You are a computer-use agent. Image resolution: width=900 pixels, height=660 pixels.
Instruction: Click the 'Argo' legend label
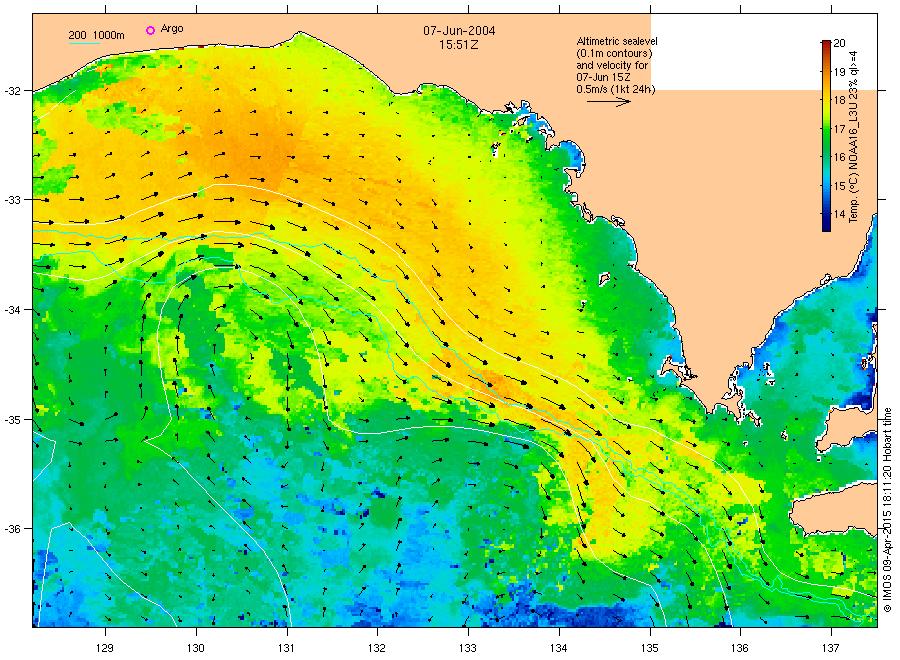172,29
